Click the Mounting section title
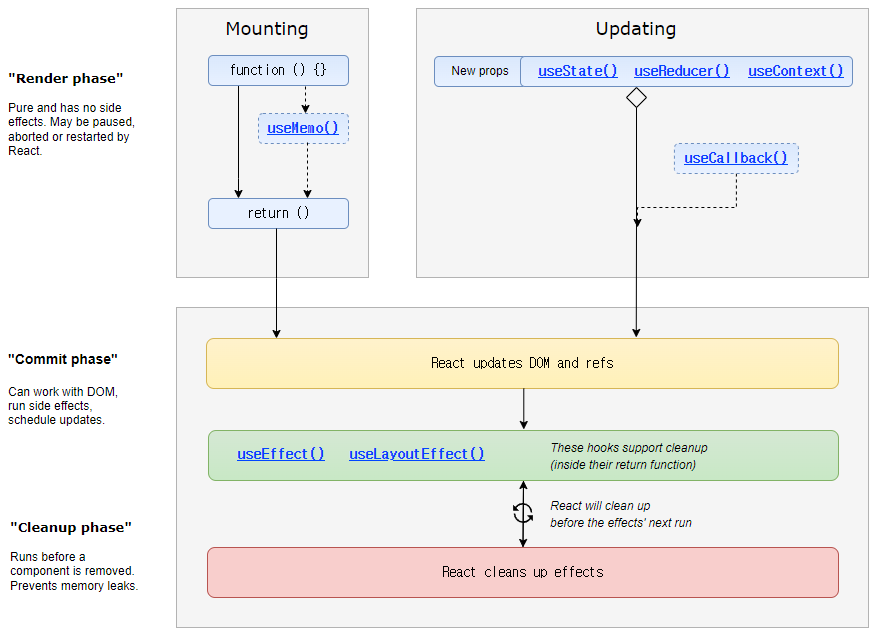The image size is (883, 635). pos(267,29)
